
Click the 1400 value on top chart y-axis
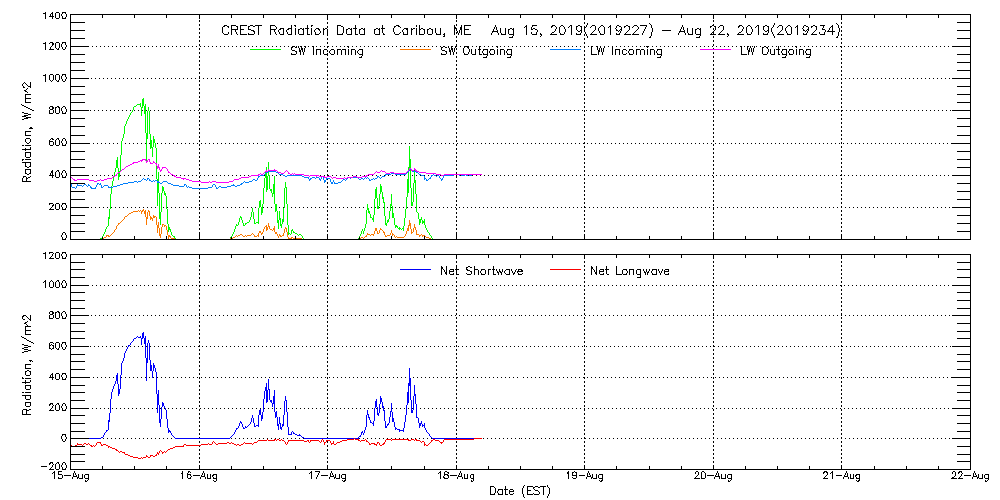(55, 17)
